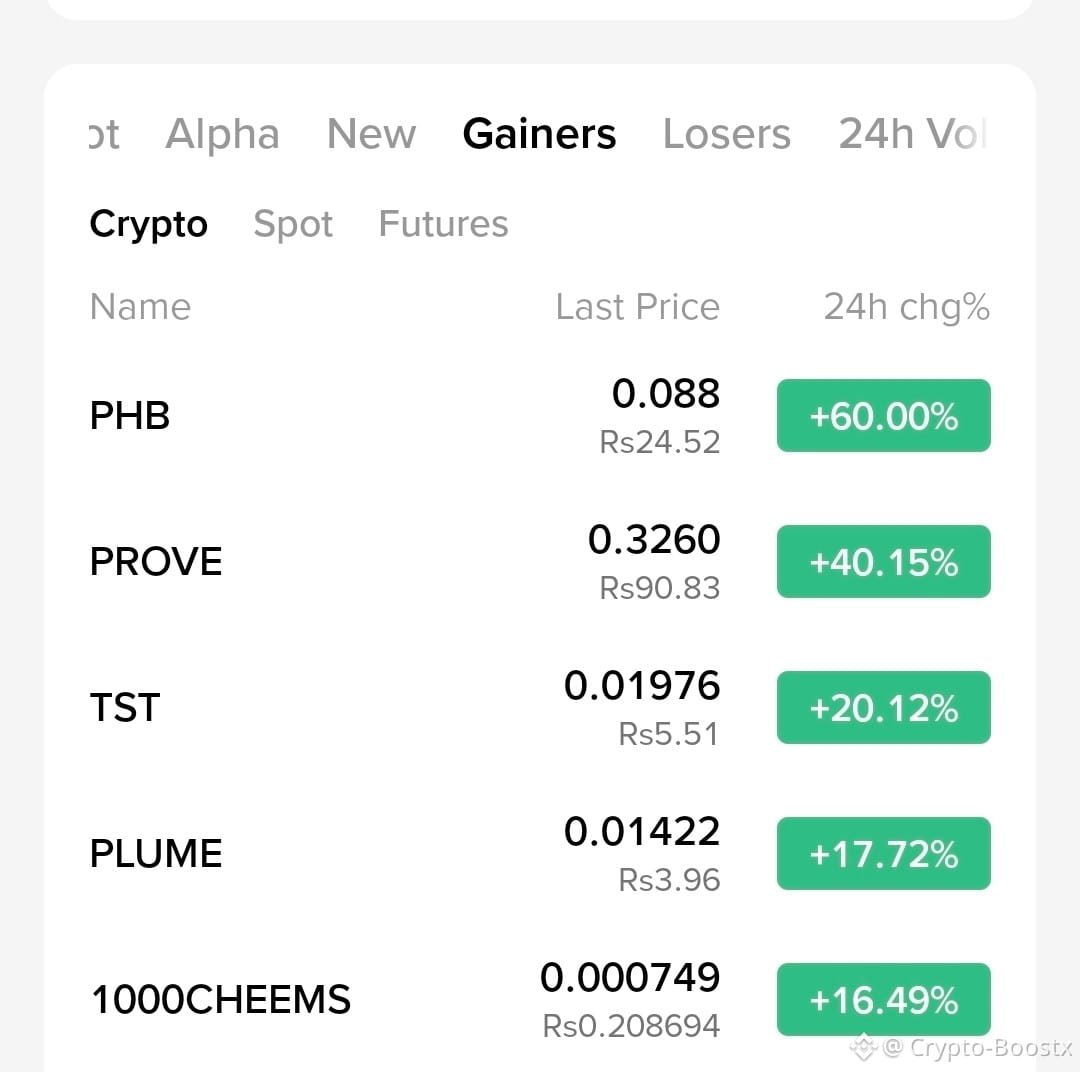Viewport: 1080px width, 1072px height.
Task: Open the 24h Vol tab
Action: [913, 134]
